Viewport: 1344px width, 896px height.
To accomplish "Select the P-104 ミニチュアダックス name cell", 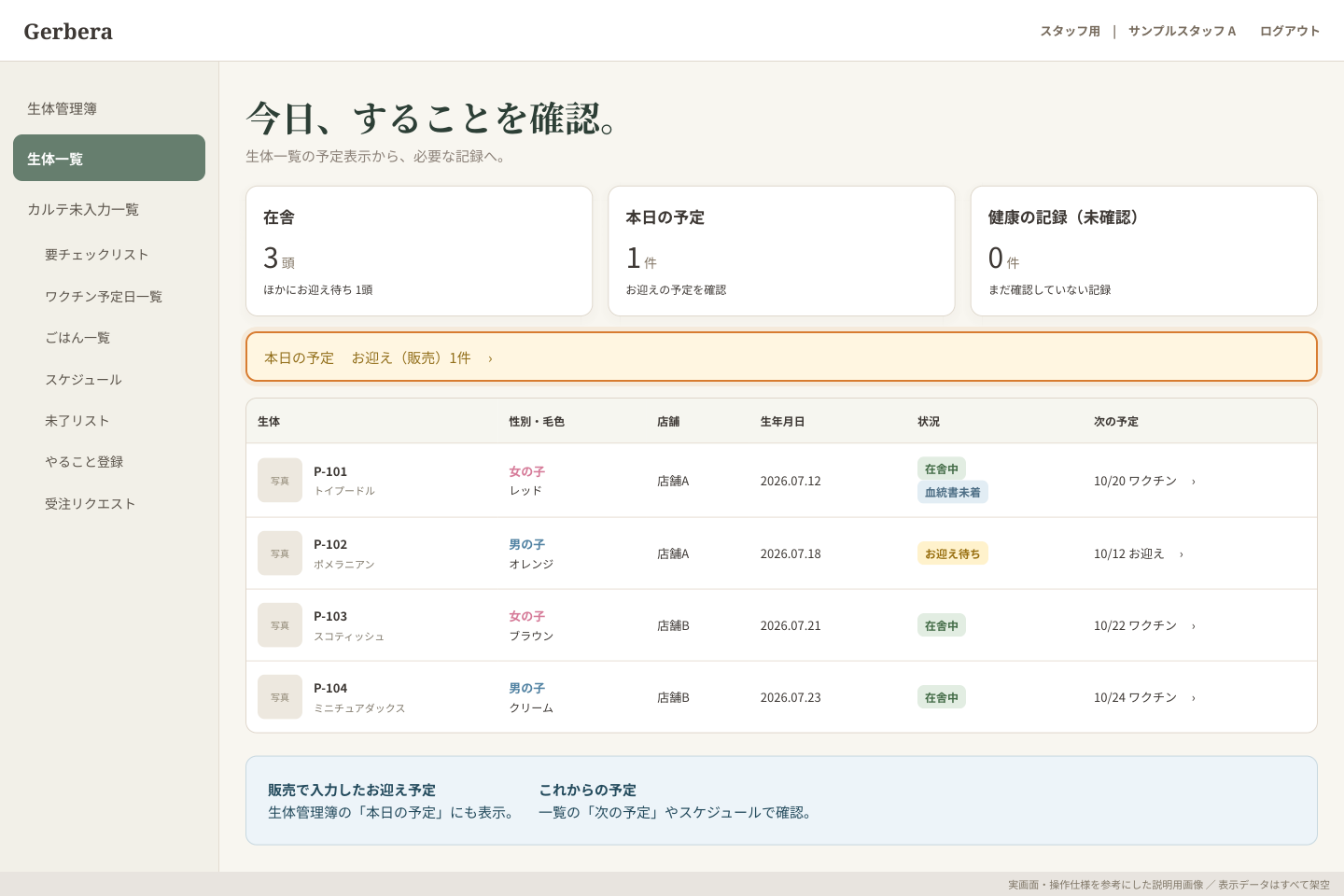I will point(359,697).
